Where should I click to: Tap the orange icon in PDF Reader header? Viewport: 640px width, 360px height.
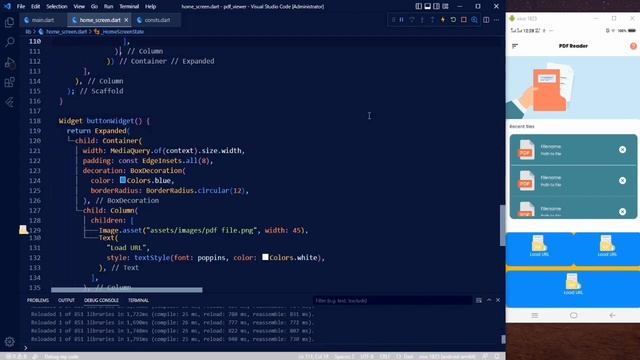[633, 46]
